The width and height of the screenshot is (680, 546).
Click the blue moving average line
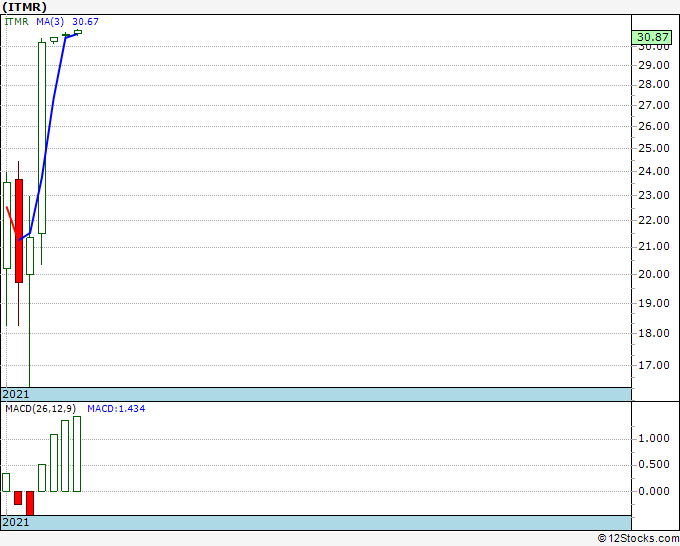pyautogui.click(x=55, y=100)
